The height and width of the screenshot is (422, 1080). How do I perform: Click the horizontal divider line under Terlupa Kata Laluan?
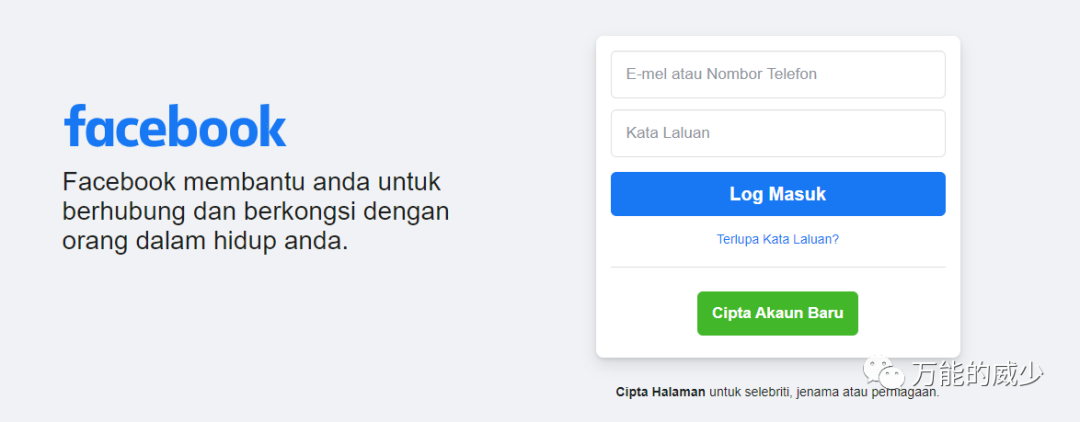point(778,267)
